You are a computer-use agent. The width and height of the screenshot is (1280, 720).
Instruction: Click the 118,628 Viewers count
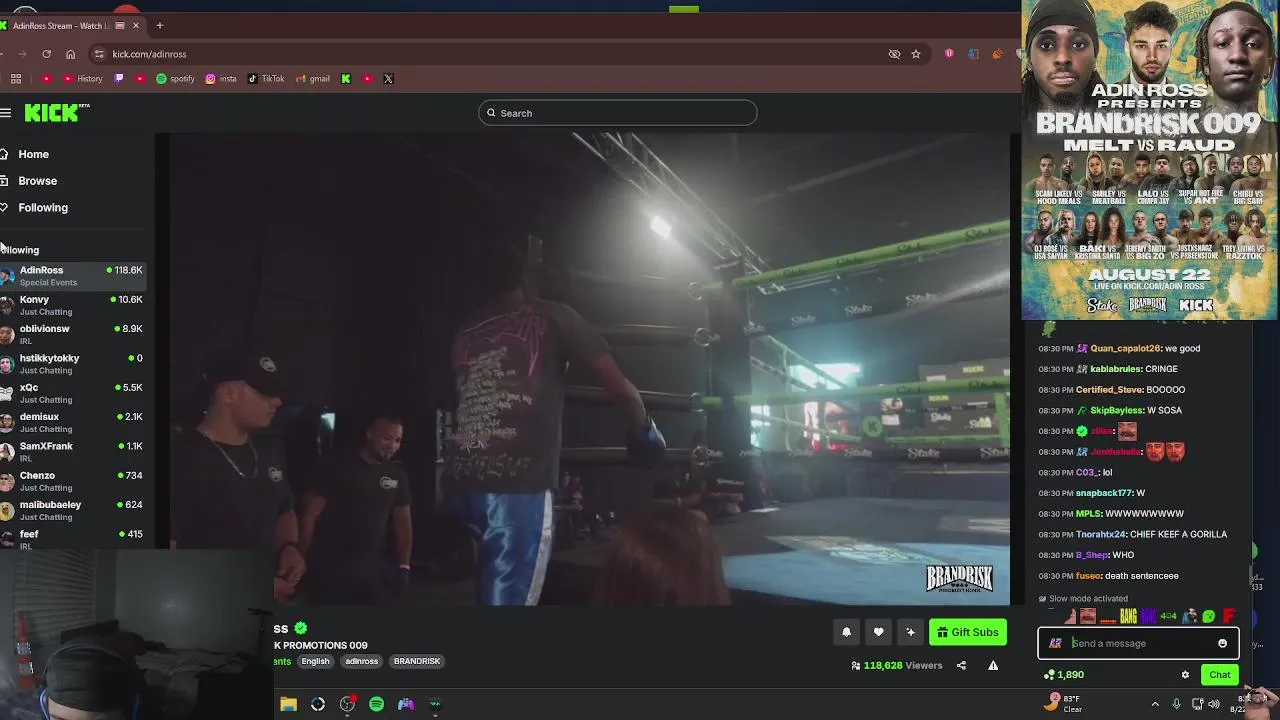click(897, 665)
